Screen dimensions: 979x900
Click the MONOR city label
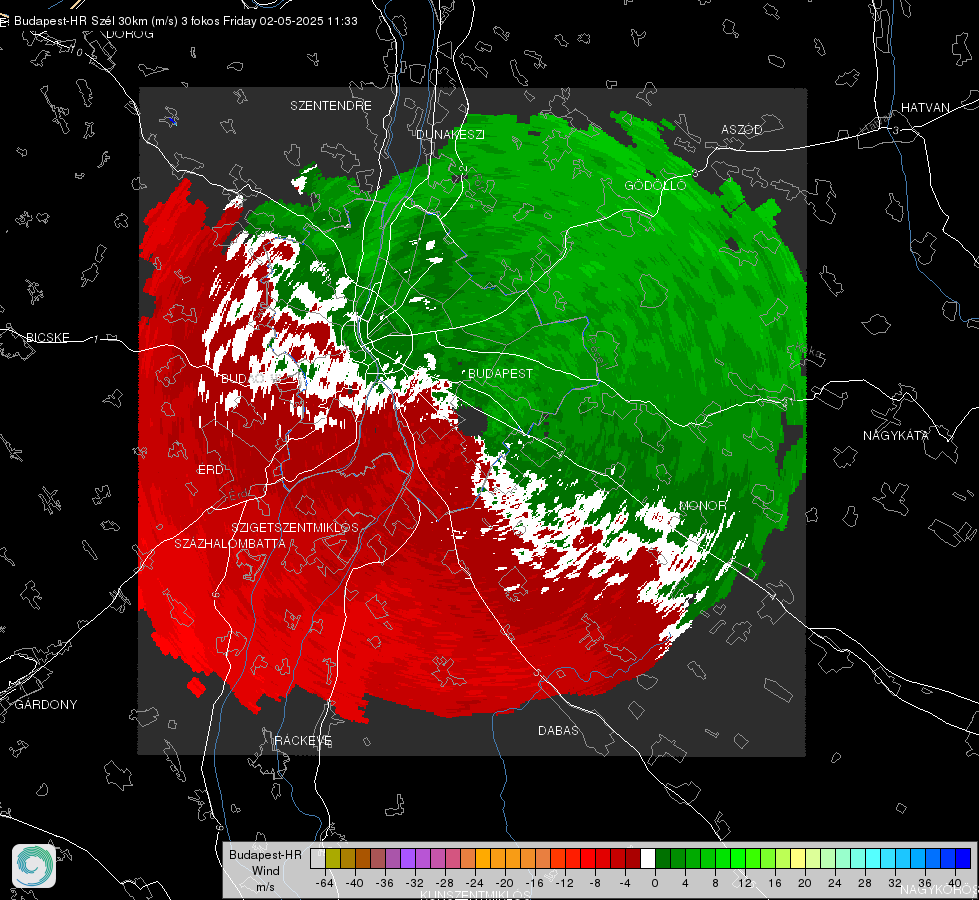[702, 505]
